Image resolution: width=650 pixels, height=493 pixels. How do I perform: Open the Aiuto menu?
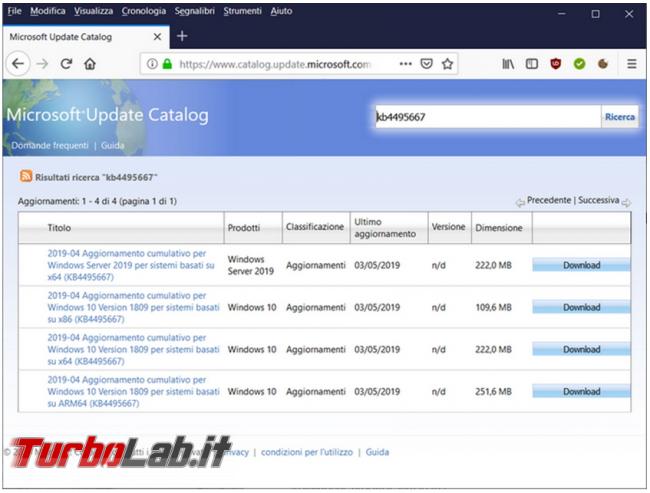click(x=281, y=11)
